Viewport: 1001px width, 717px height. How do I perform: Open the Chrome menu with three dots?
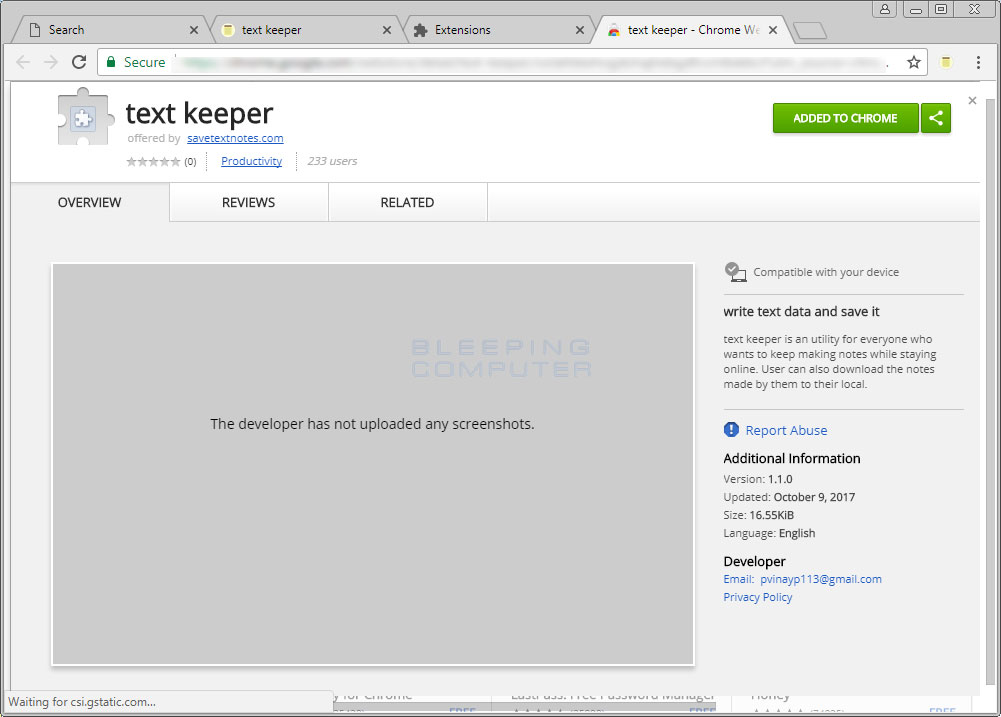pos(978,62)
